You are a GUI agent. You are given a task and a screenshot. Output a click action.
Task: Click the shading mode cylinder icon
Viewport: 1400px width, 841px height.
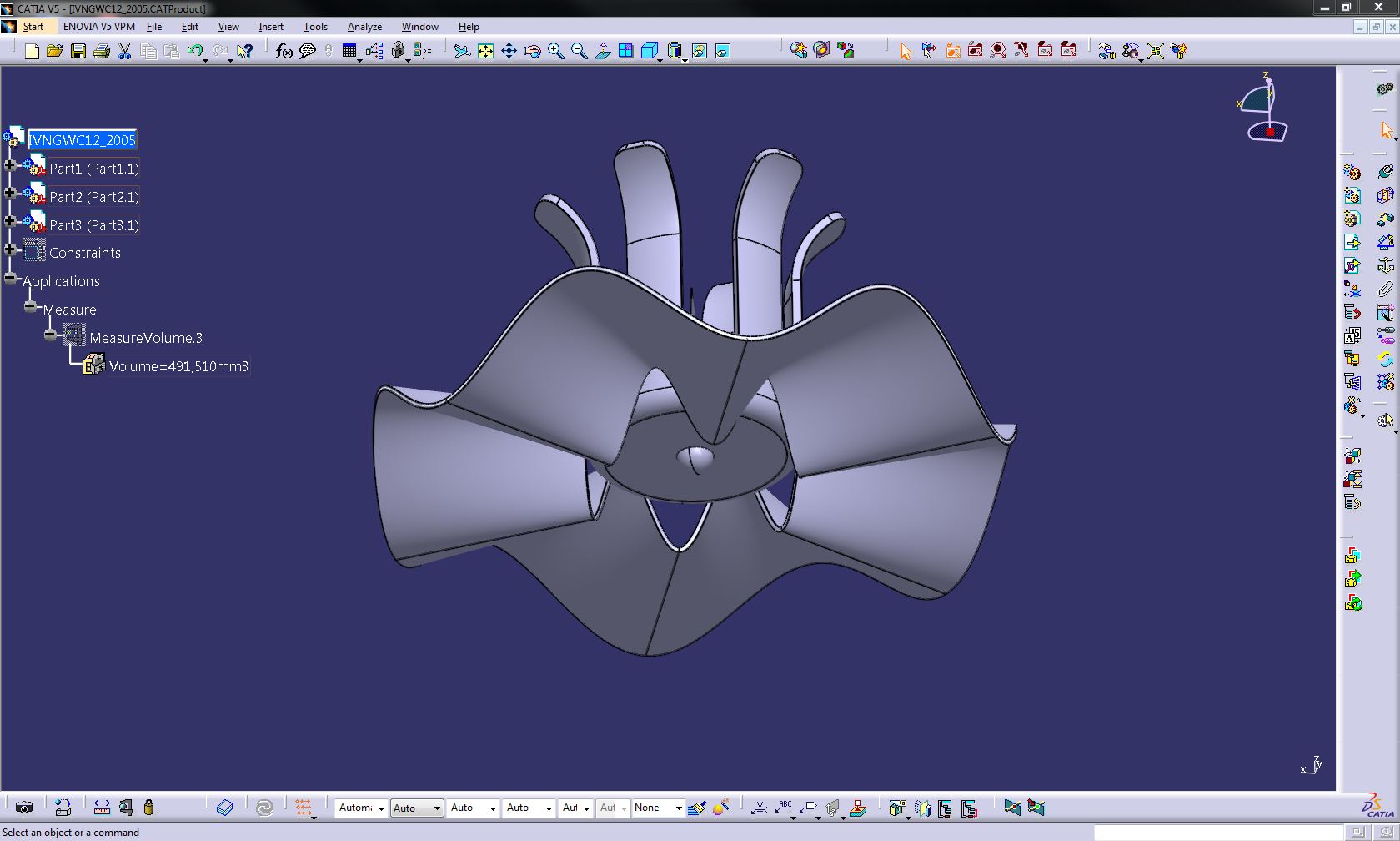(675, 52)
